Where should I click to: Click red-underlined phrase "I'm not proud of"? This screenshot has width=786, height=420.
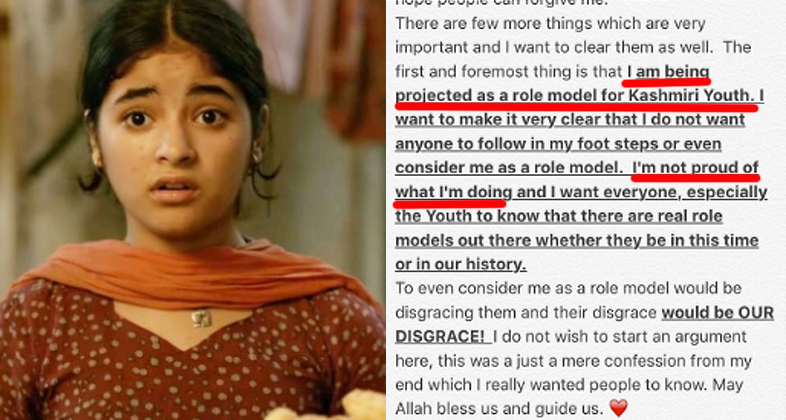coord(696,167)
